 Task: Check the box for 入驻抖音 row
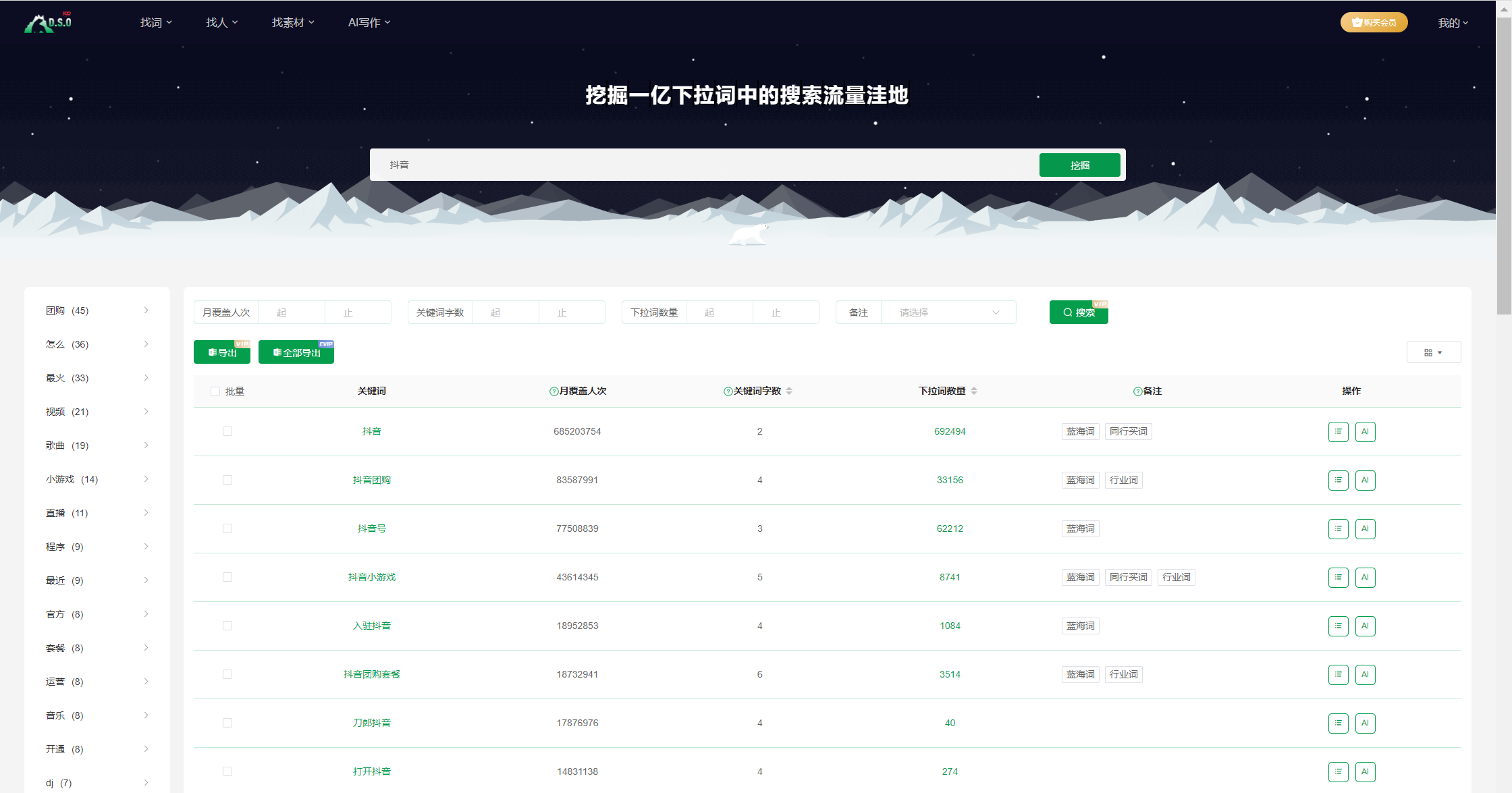pyautogui.click(x=227, y=626)
